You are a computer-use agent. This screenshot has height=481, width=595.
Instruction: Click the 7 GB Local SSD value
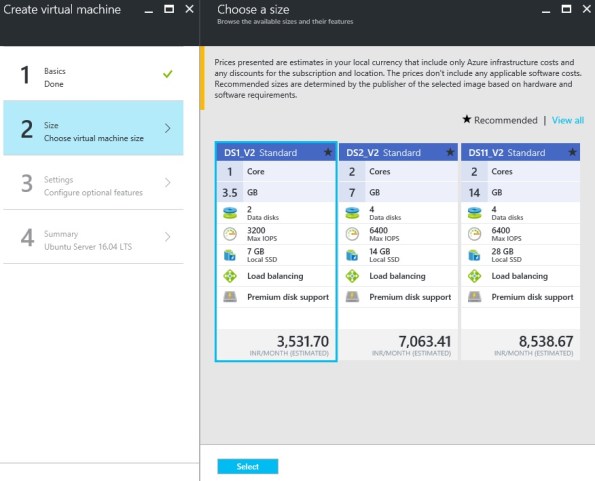256,251
